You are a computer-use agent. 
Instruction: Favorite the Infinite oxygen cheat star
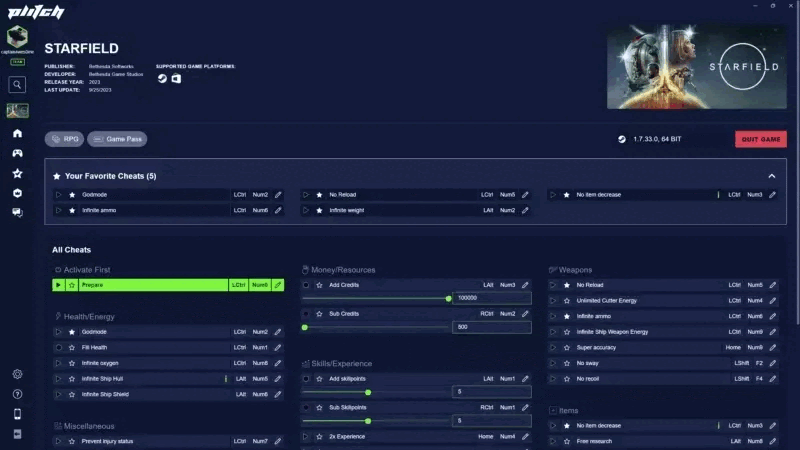pos(72,363)
